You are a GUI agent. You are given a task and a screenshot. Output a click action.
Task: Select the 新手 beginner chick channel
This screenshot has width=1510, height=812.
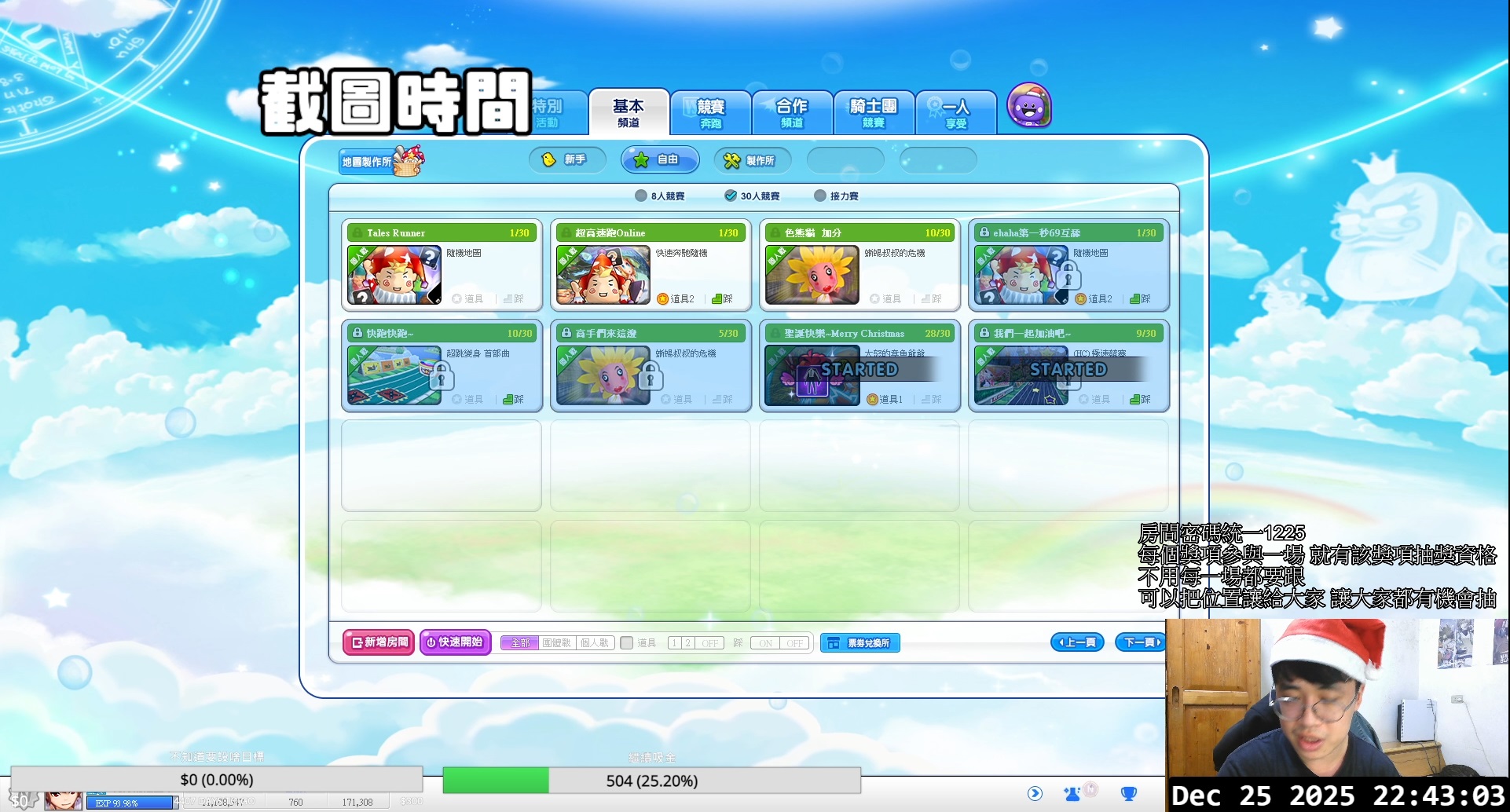pos(566,160)
